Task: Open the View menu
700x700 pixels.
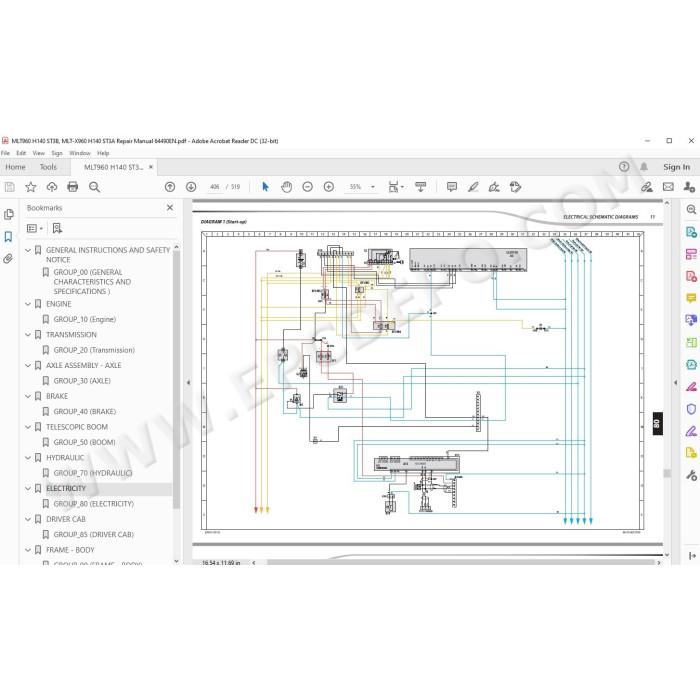Action: point(38,153)
